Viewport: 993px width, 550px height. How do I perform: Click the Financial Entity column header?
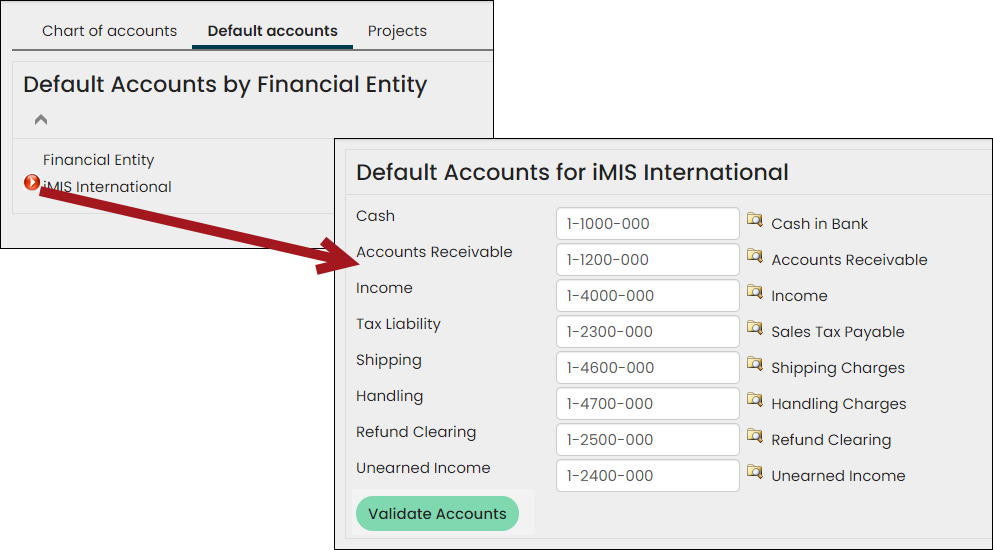pyautogui.click(x=98, y=160)
